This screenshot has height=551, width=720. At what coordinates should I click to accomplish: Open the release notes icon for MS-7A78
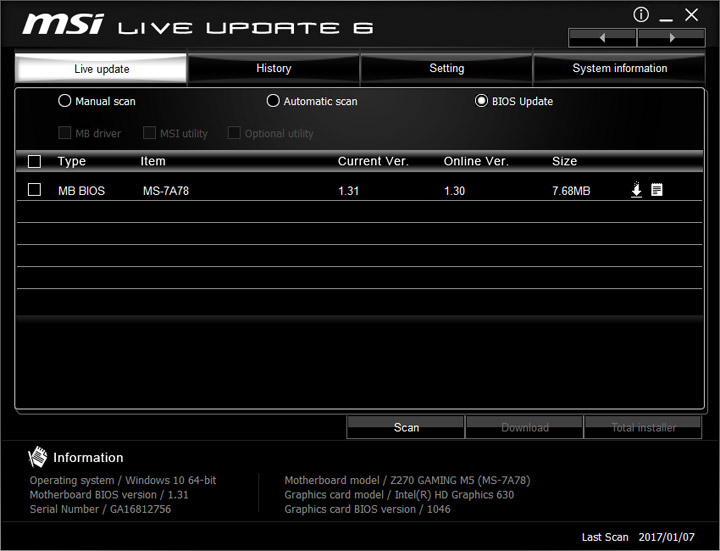[657, 190]
